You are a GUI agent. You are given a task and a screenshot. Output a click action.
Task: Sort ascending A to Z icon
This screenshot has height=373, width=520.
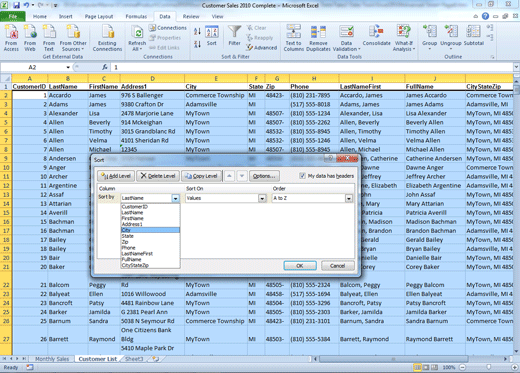tap(197, 31)
